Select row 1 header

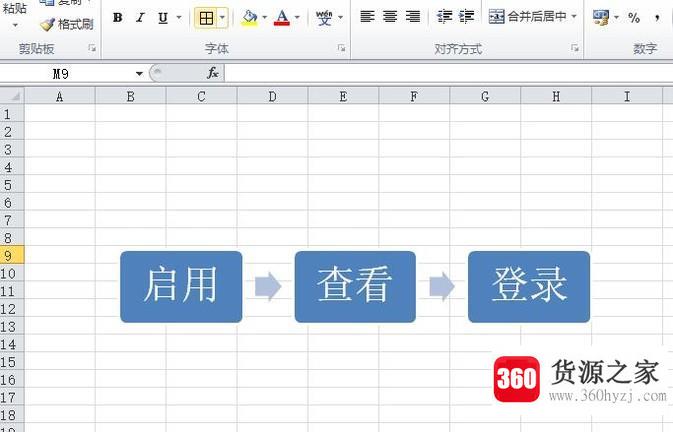[x=12, y=114]
